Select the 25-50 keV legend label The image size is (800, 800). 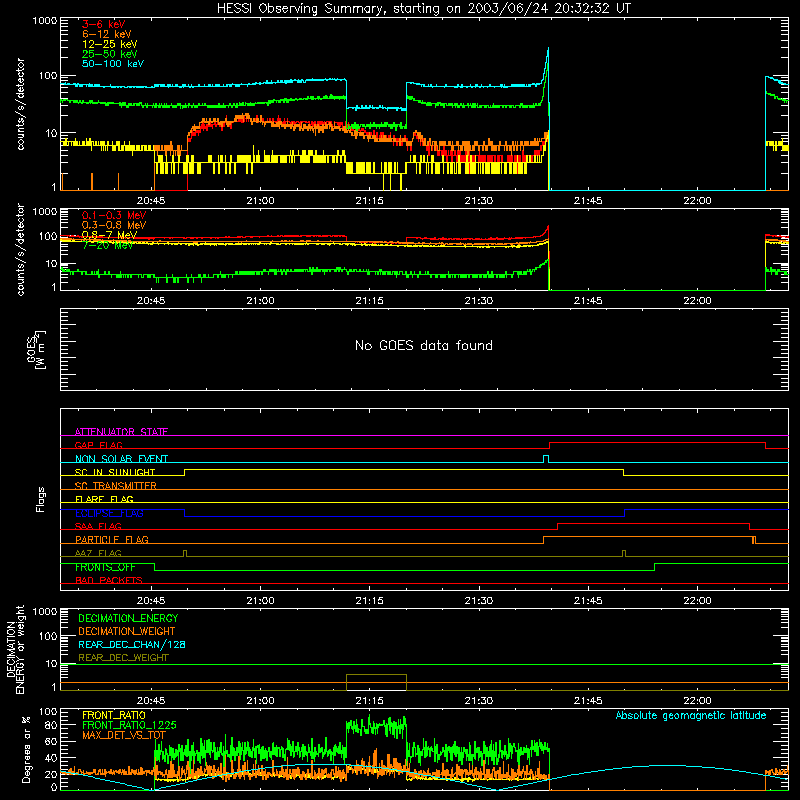point(109,54)
